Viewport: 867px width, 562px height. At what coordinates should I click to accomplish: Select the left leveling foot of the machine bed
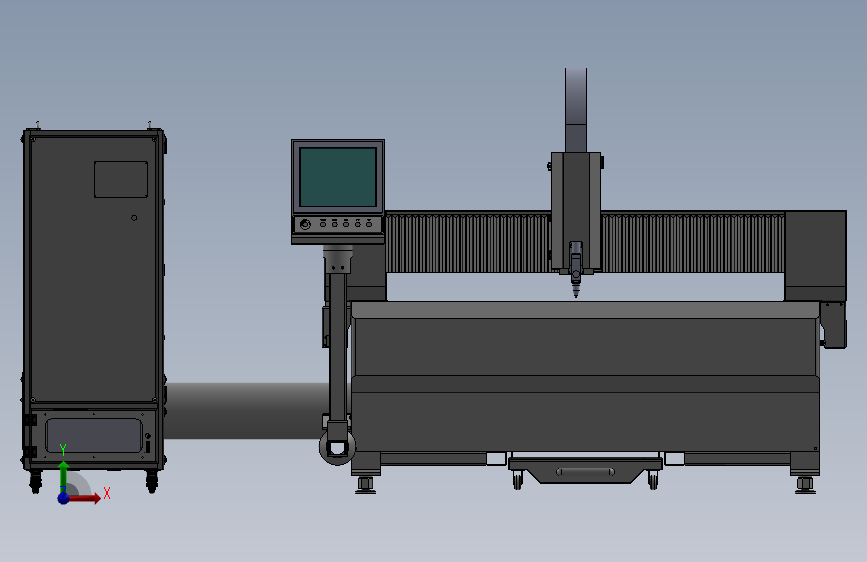click(365, 485)
